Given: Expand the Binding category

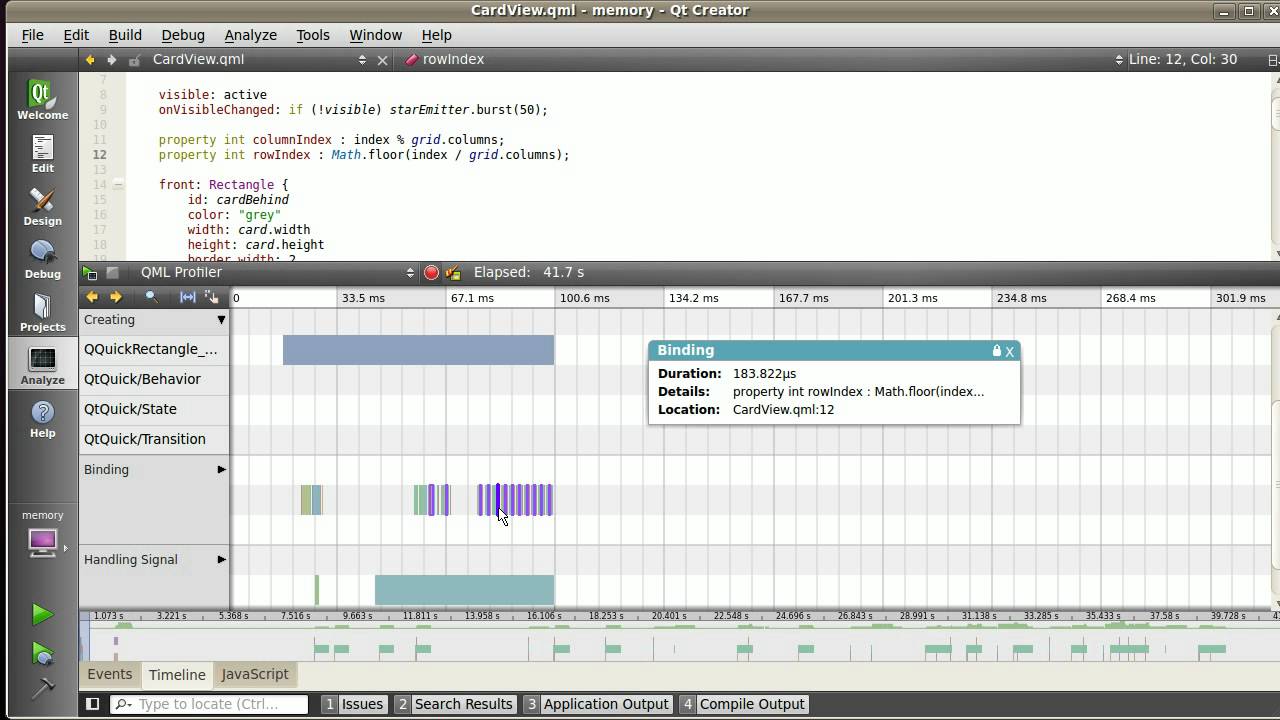Looking at the screenshot, I should coord(221,469).
